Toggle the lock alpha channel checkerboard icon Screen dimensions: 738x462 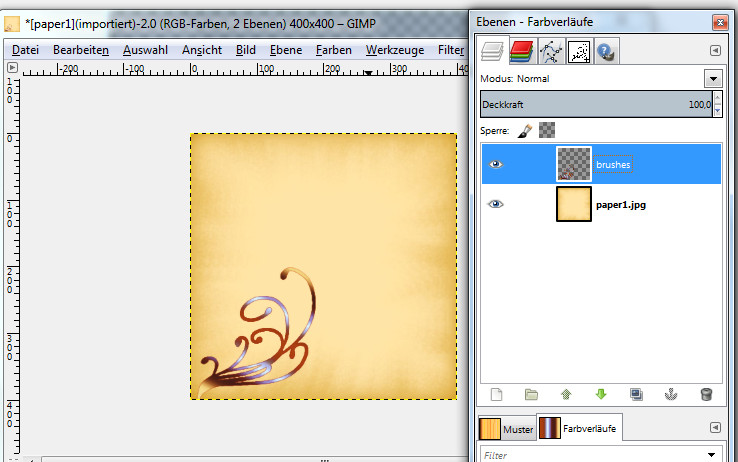click(x=546, y=130)
